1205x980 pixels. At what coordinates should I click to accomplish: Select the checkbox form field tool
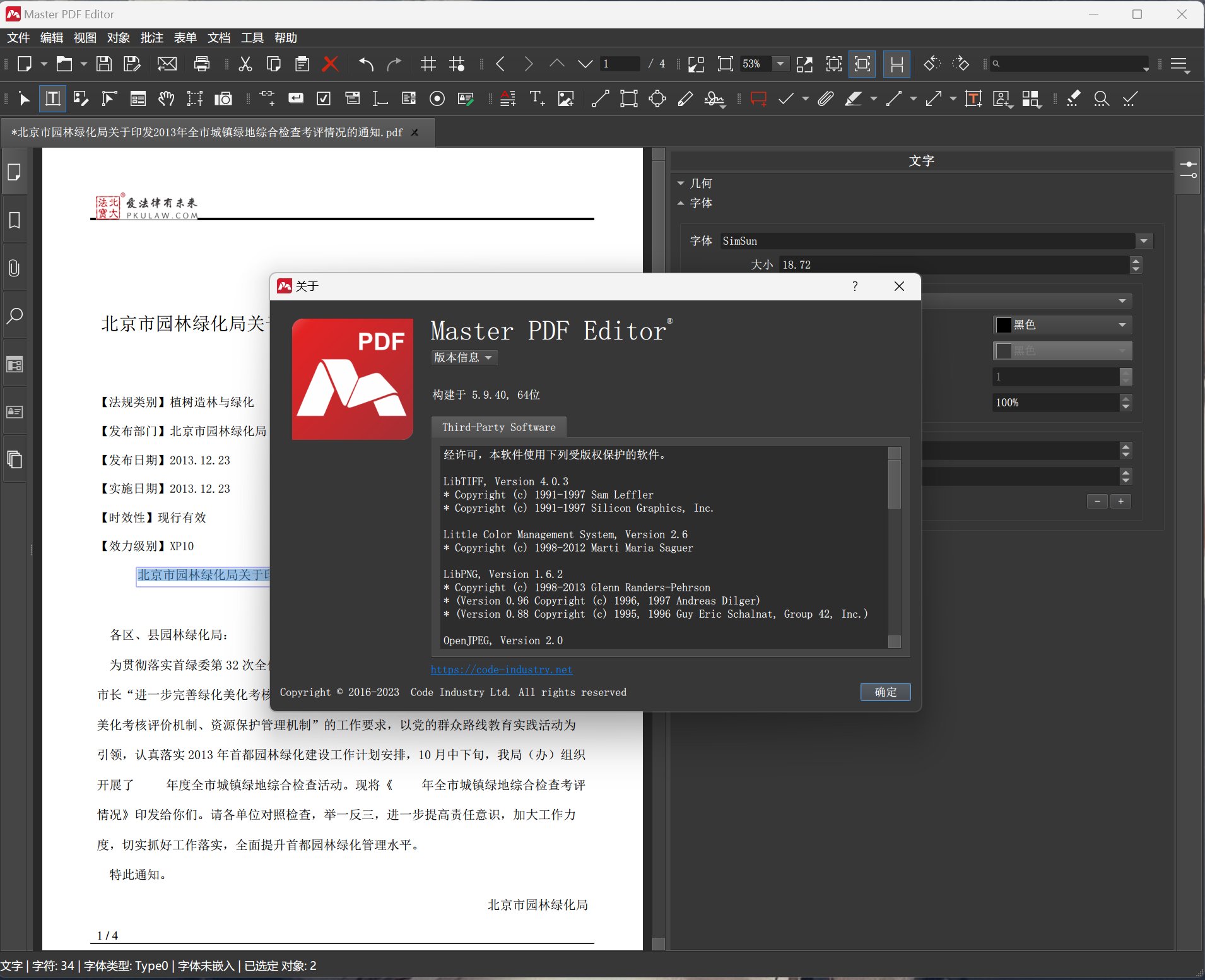click(324, 98)
